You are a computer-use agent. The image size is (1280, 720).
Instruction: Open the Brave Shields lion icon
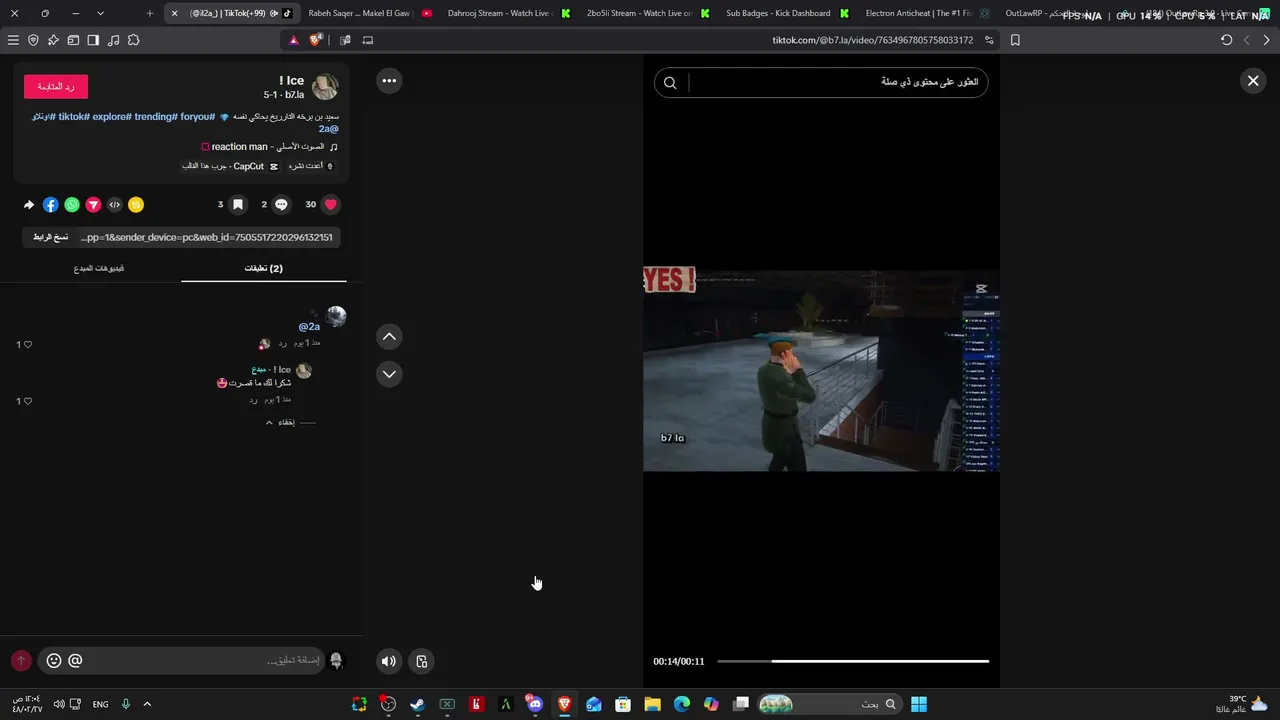(316, 40)
